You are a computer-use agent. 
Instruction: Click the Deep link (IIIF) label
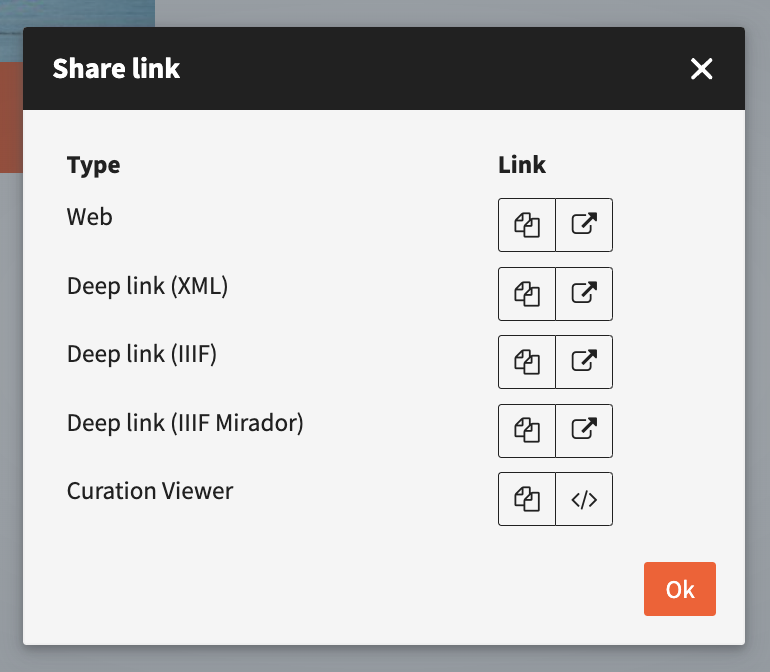coord(141,354)
